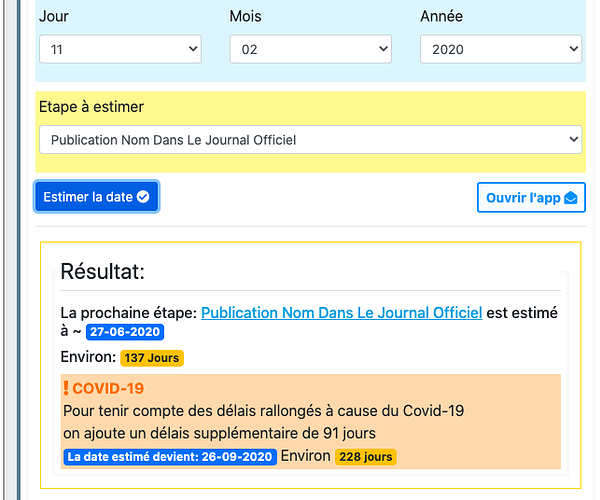The height and width of the screenshot is (500, 600).
Task: Click the Année label
Action: click(442, 16)
